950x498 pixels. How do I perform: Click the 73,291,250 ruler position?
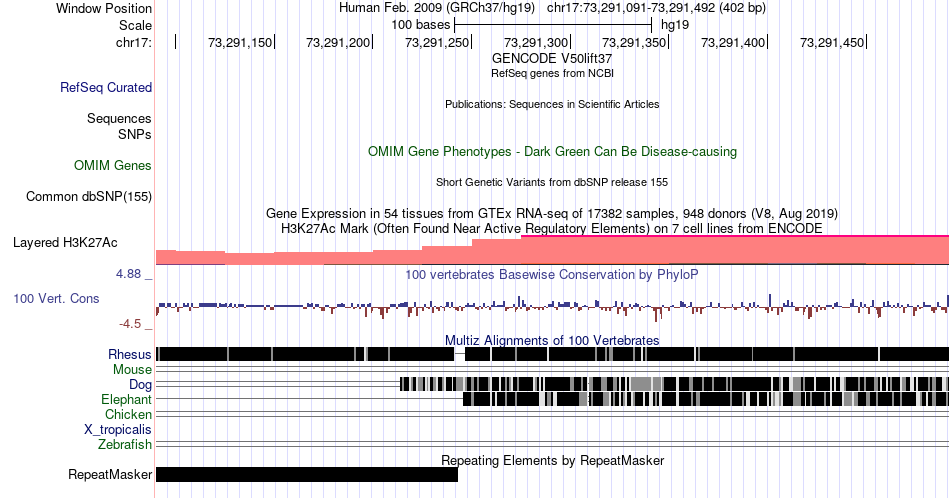click(x=437, y=42)
